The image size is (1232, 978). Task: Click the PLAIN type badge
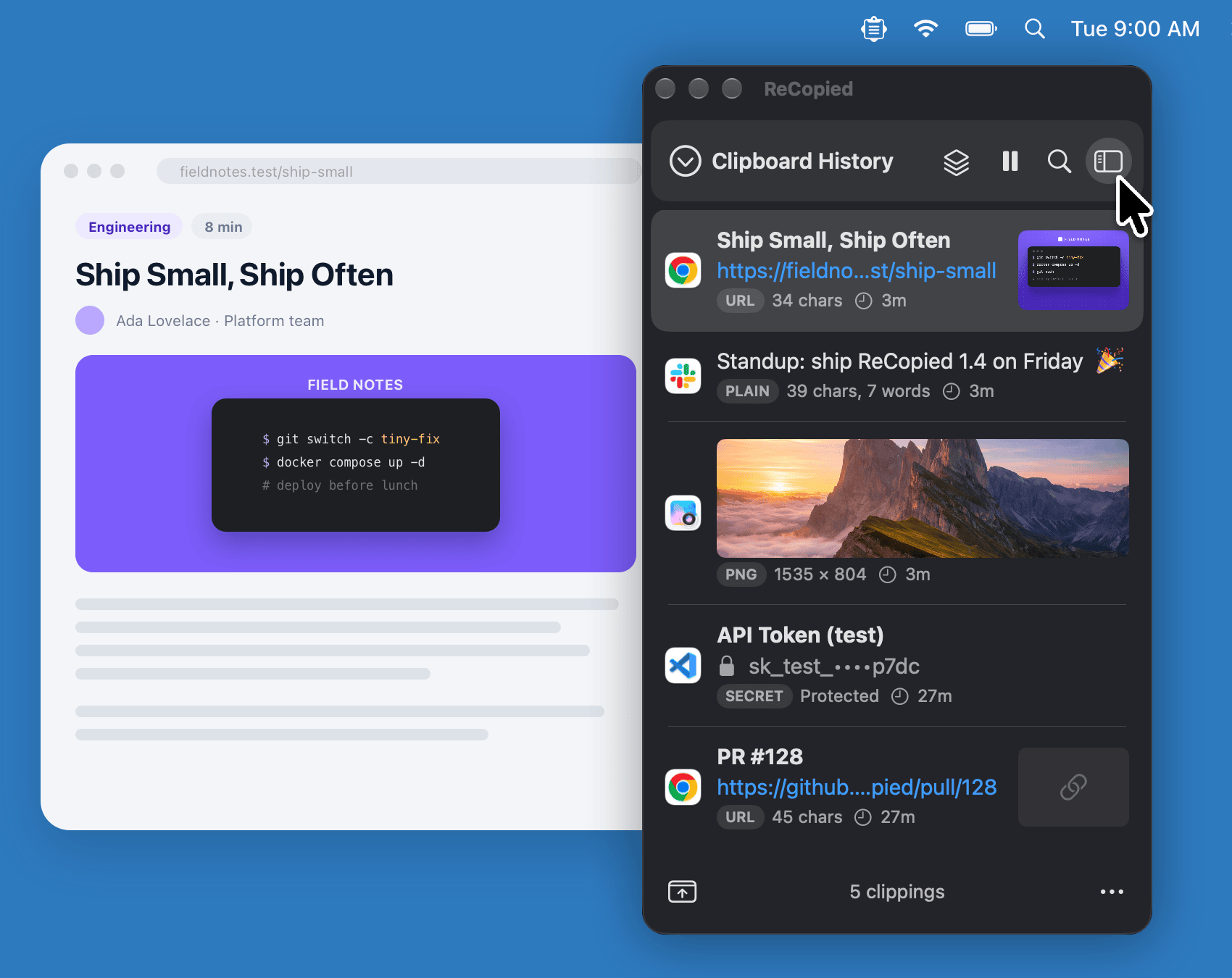(x=747, y=391)
